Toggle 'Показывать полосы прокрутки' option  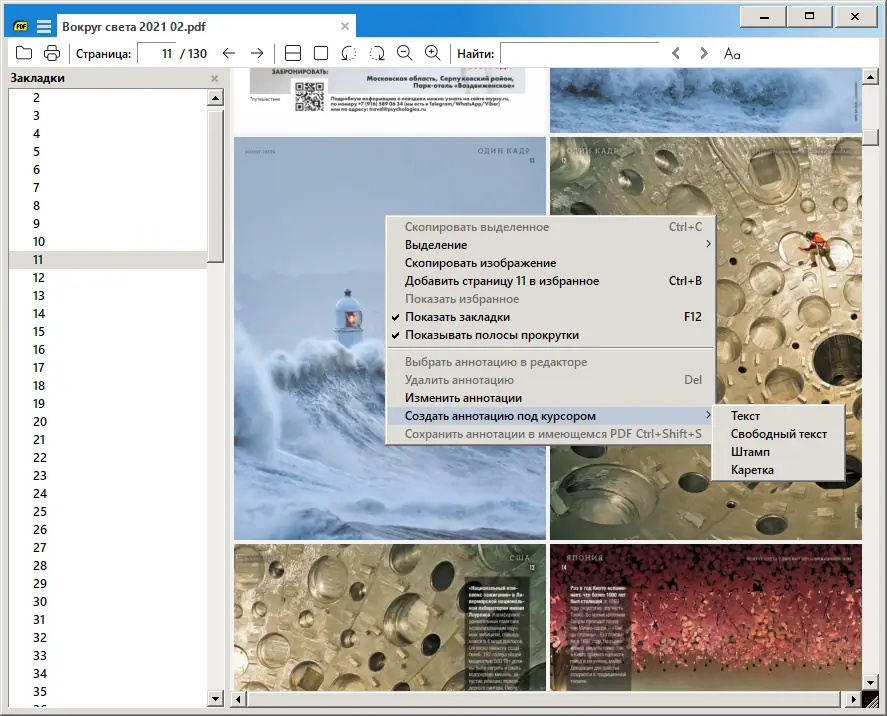tap(491, 335)
